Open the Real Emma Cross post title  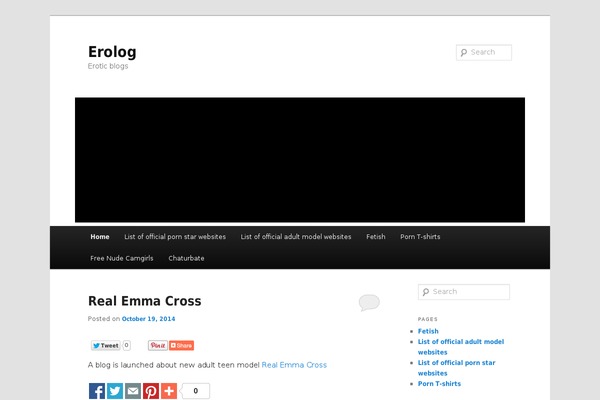click(145, 301)
